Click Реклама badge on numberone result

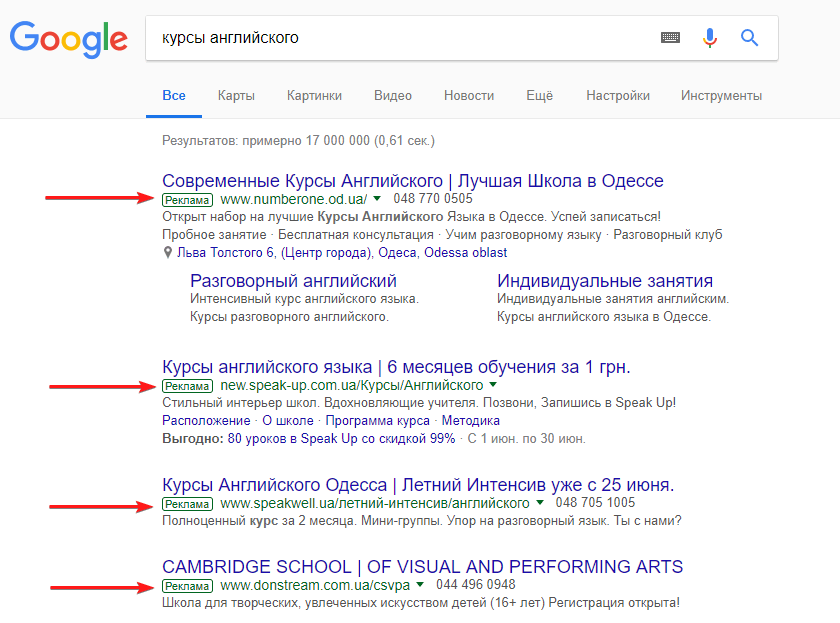[x=188, y=200]
